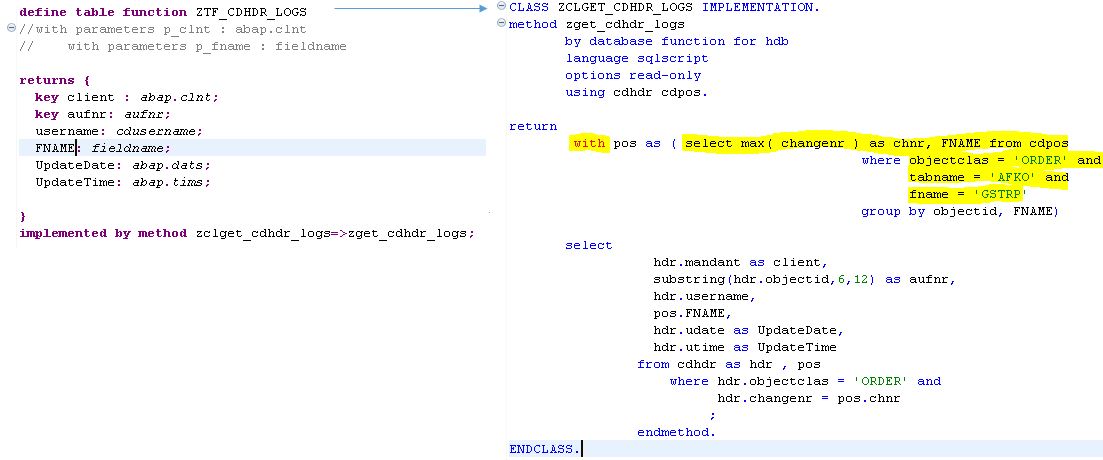Click 'UpdateTime: abap.tims;' line
This screenshot has height=460, width=1103.
[x=123, y=181]
